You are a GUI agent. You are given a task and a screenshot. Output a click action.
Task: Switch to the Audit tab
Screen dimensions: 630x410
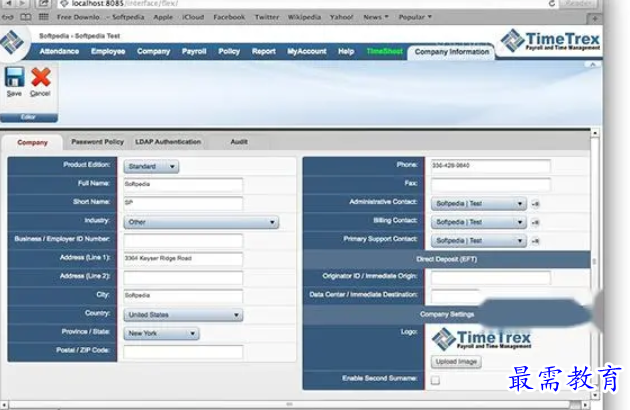[x=239, y=142]
